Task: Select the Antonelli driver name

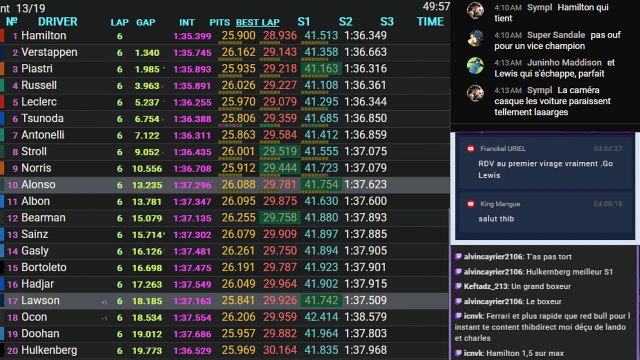Action: pos(43,135)
